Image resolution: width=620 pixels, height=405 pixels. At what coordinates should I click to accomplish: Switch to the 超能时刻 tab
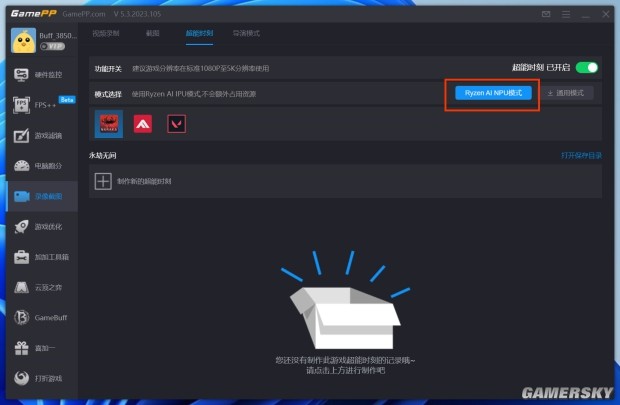click(x=199, y=33)
